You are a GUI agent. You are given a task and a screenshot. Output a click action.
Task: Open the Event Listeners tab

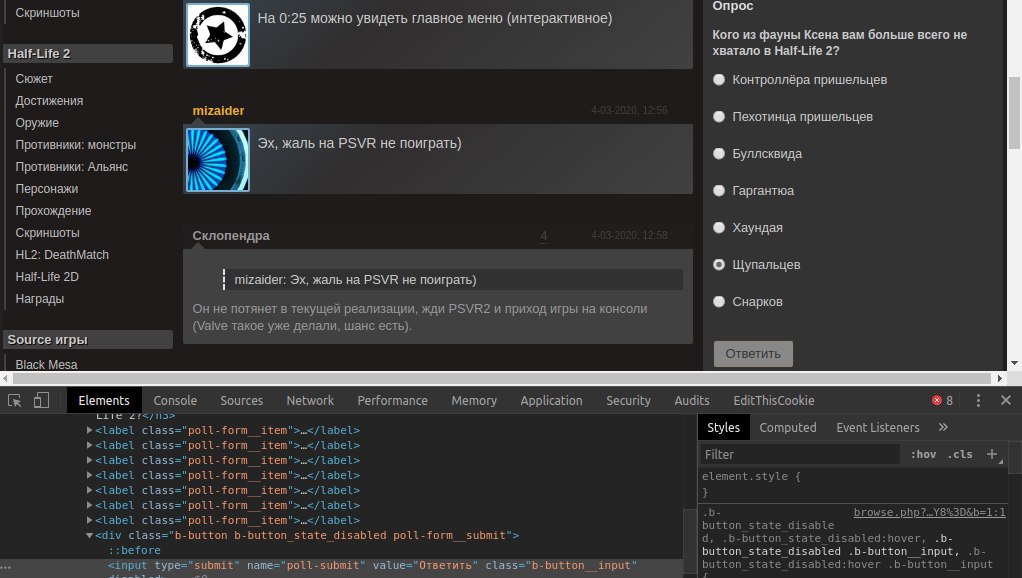point(878,427)
